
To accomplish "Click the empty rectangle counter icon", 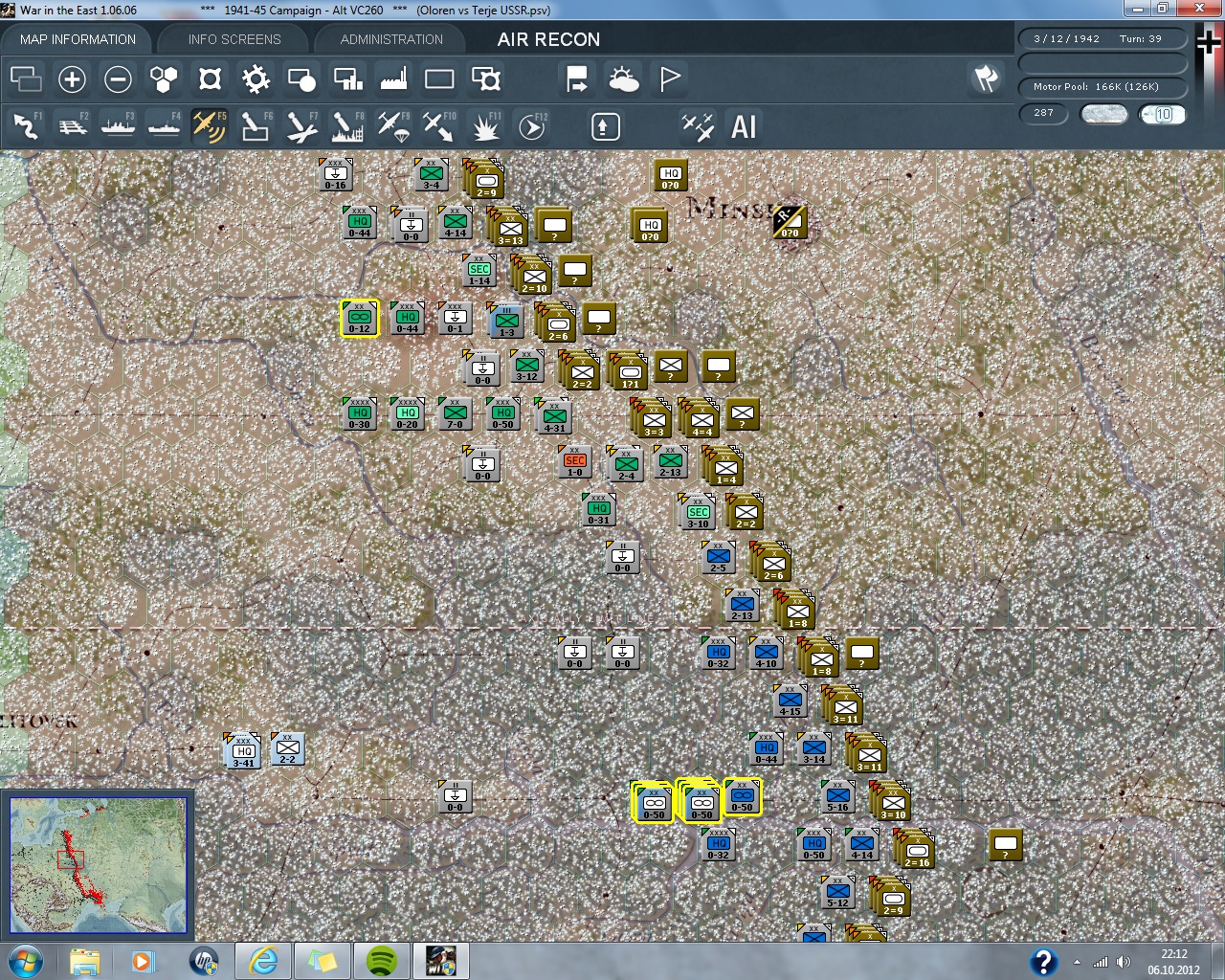I will (439, 79).
